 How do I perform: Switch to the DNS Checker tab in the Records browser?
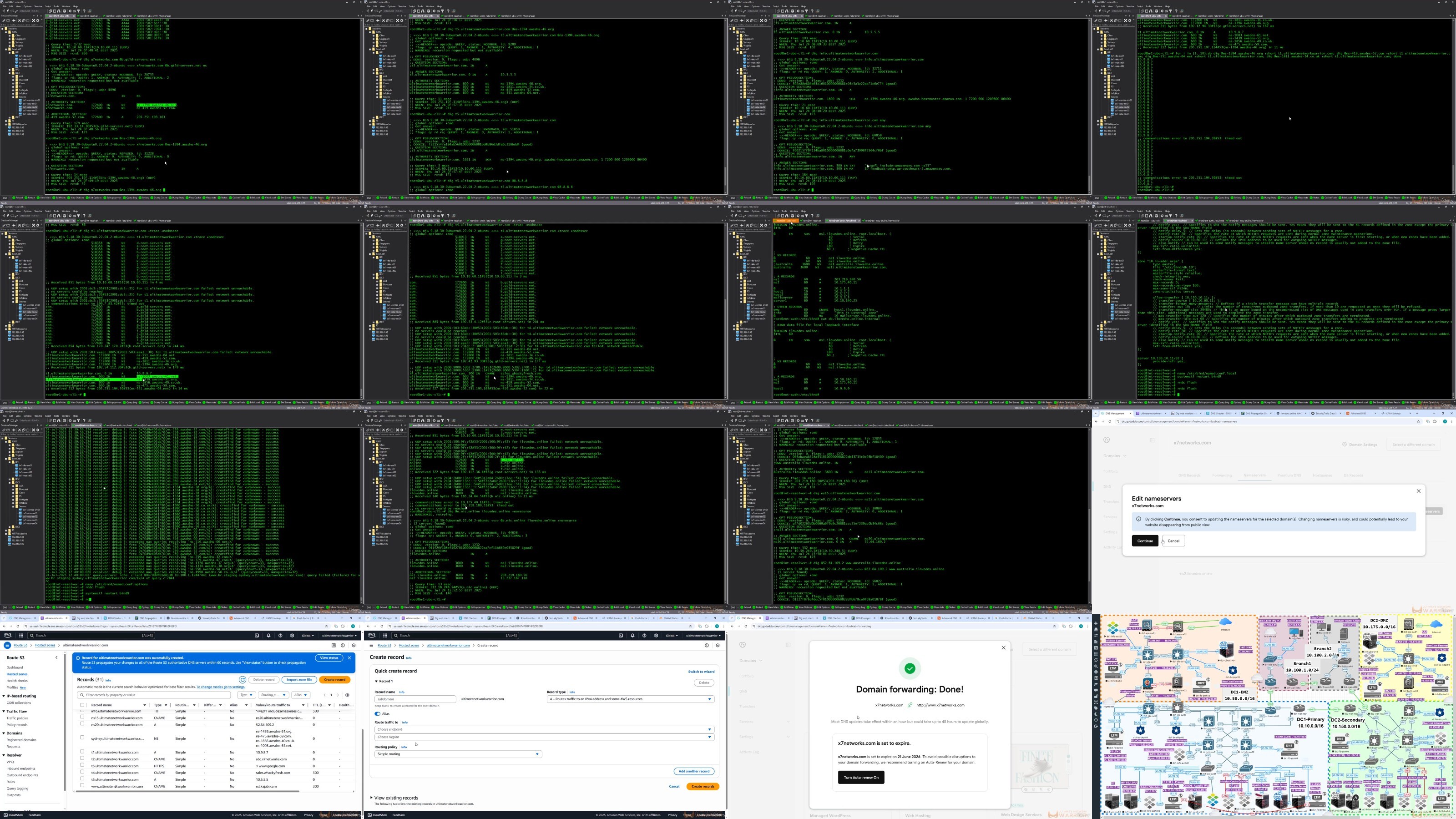point(116,618)
